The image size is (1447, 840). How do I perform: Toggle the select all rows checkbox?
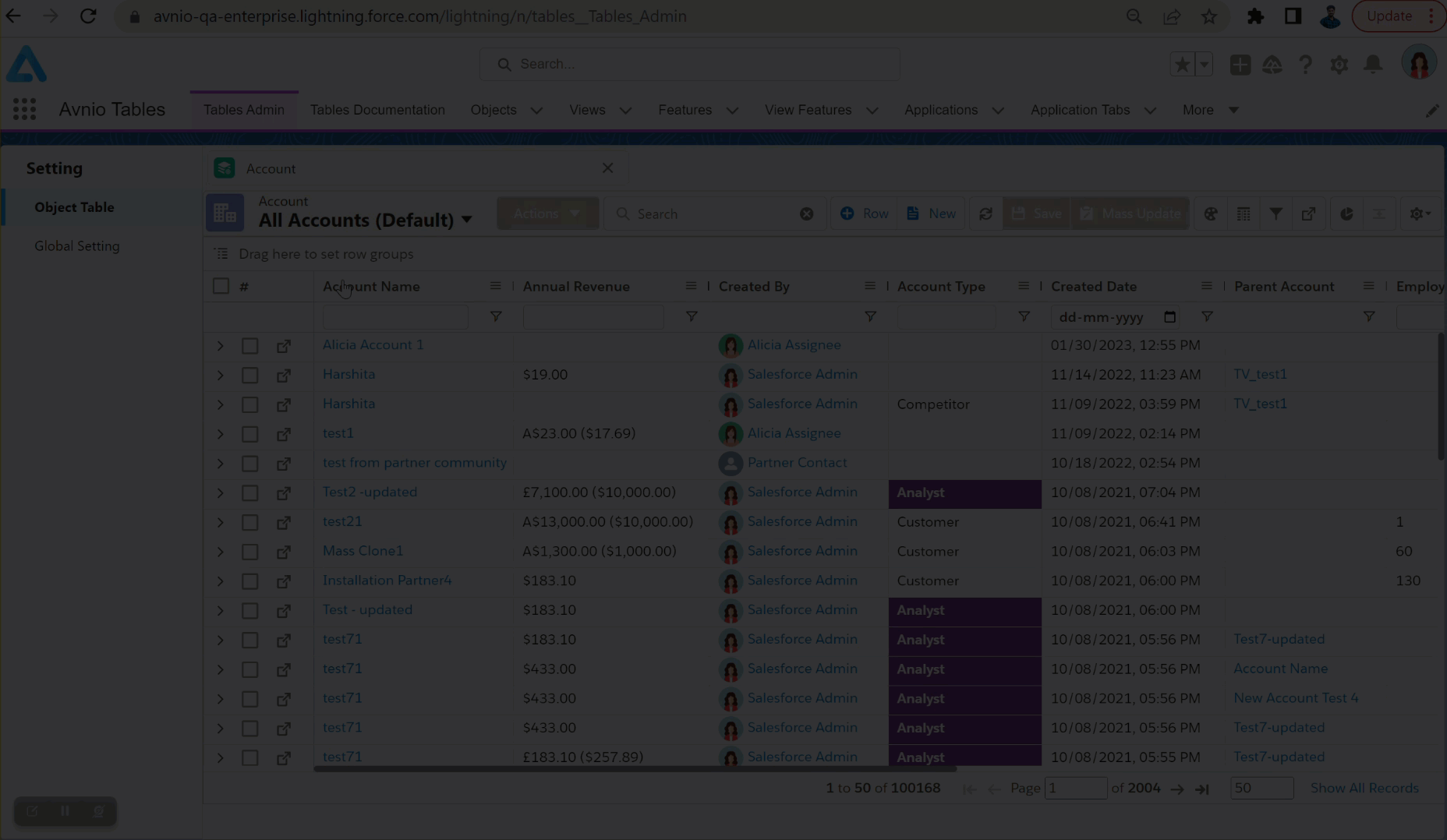pos(221,286)
